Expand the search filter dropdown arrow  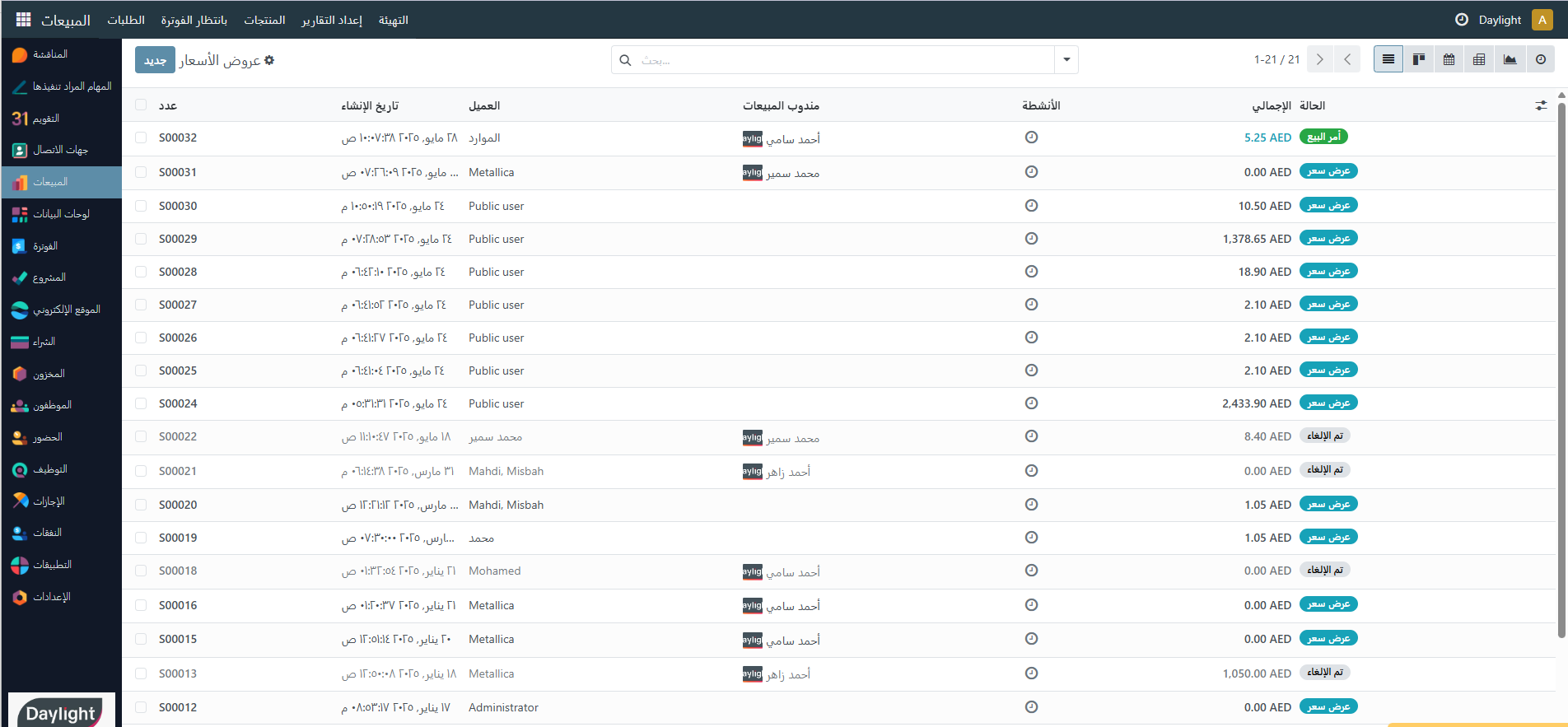(1066, 60)
